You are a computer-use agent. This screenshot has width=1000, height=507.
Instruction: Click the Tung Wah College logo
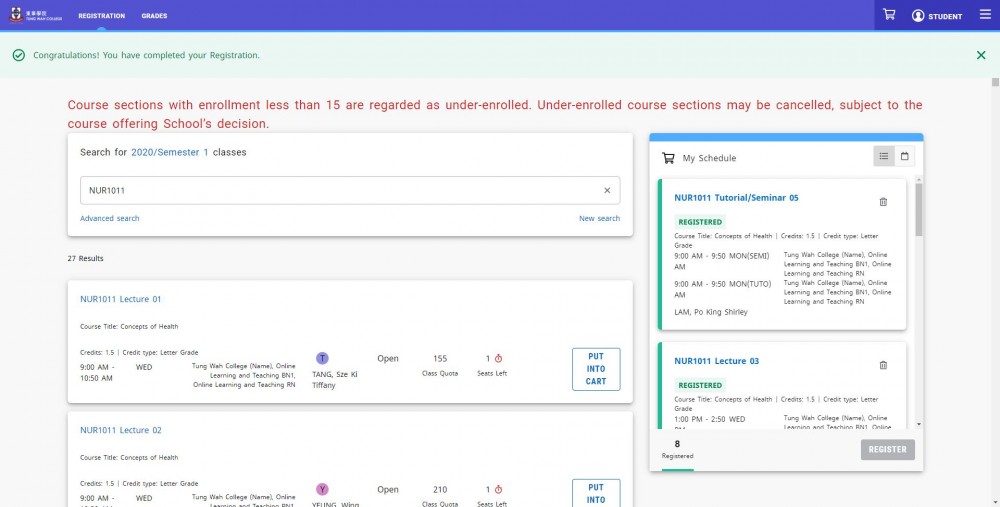tap(36, 15)
